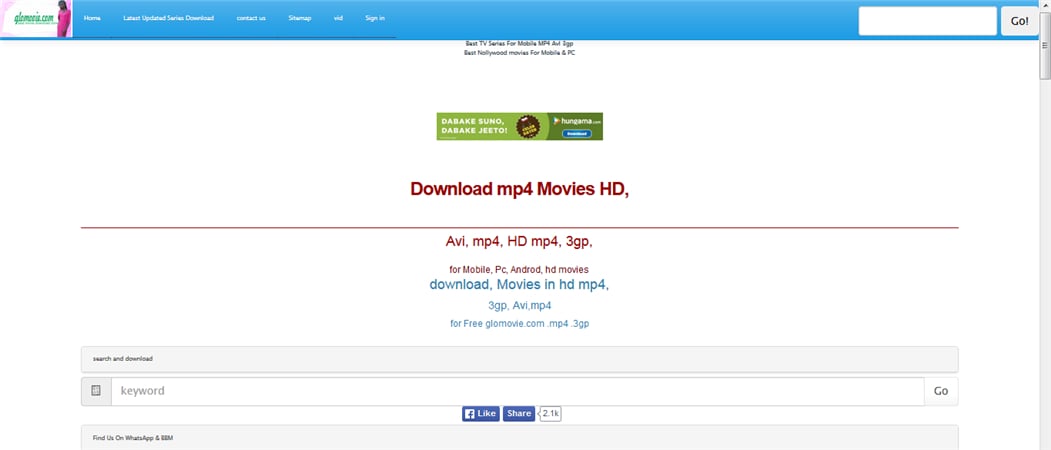
Task: Go to the contact us page
Action: [251, 18]
